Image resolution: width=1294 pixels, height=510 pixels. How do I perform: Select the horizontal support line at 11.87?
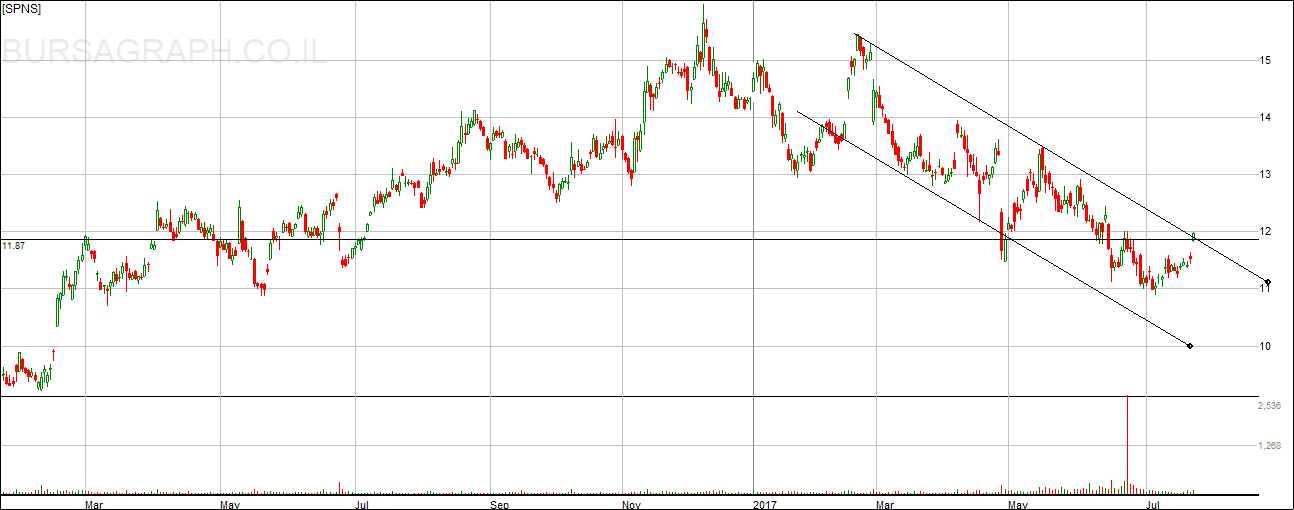point(600,240)
